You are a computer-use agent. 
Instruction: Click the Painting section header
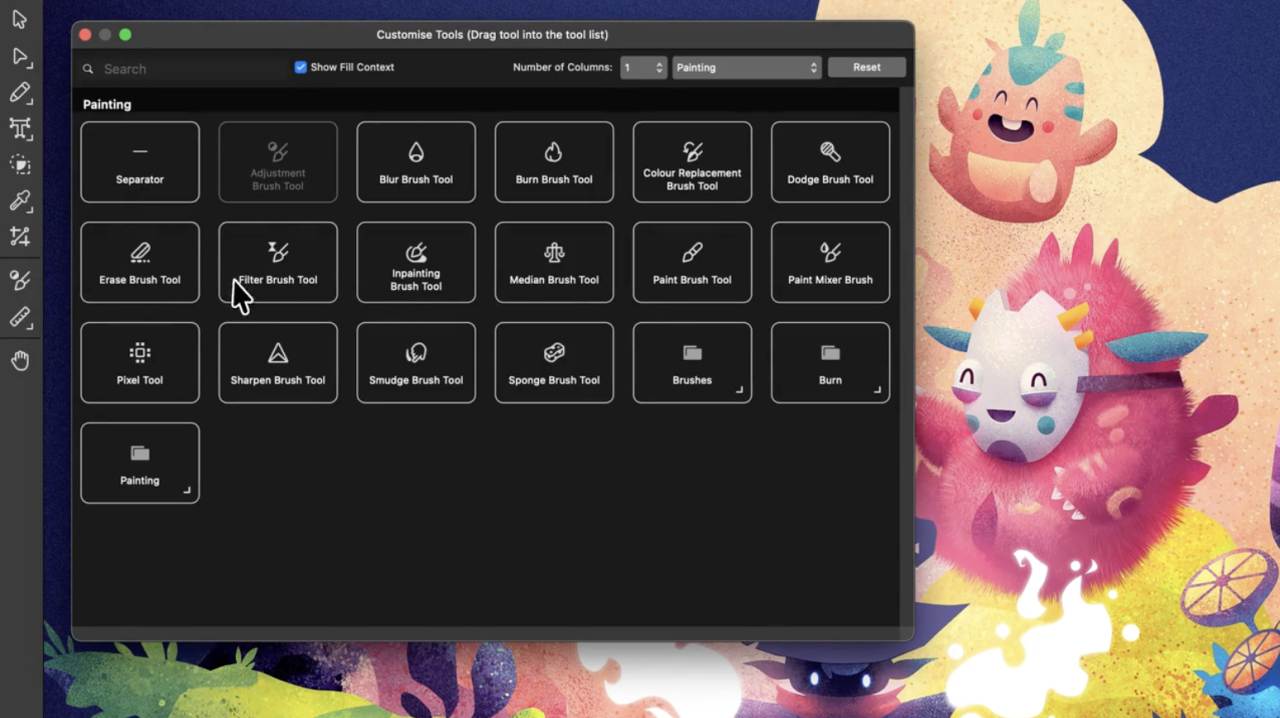pos(106,104)
